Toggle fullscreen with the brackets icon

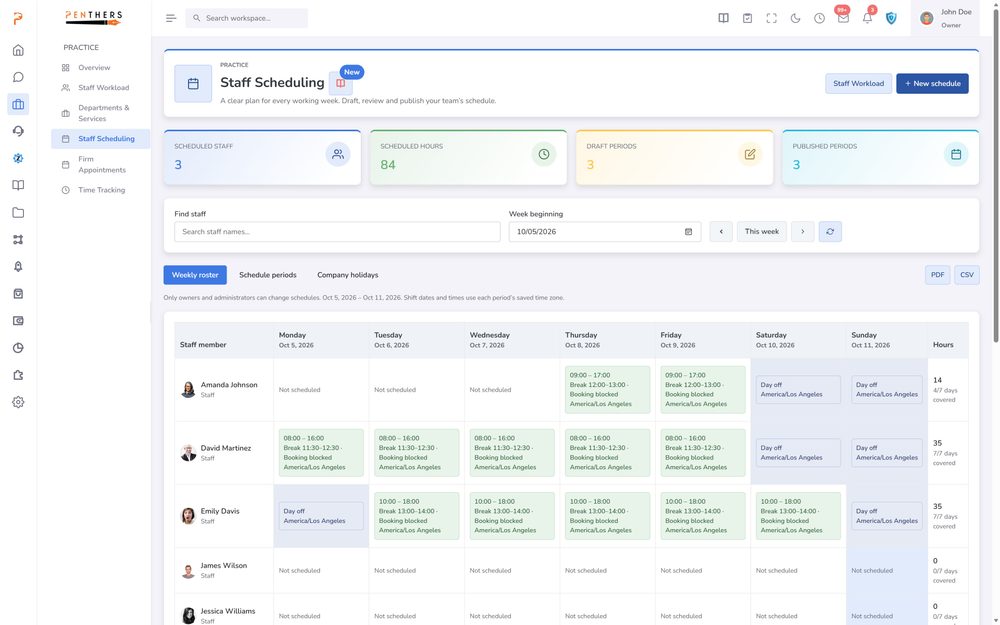(772, 18)
